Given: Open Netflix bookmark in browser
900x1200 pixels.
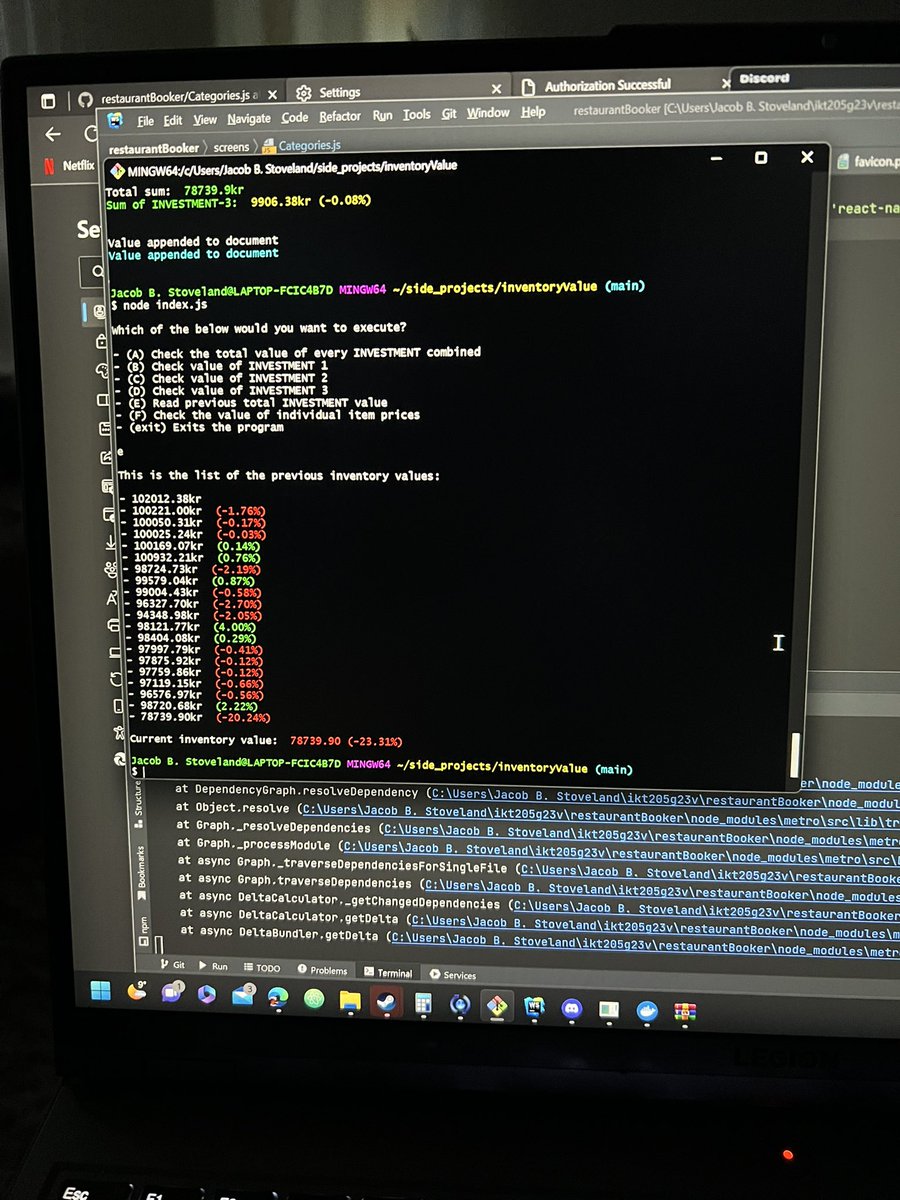Looking at the screenshot, I should pos(69,165).
